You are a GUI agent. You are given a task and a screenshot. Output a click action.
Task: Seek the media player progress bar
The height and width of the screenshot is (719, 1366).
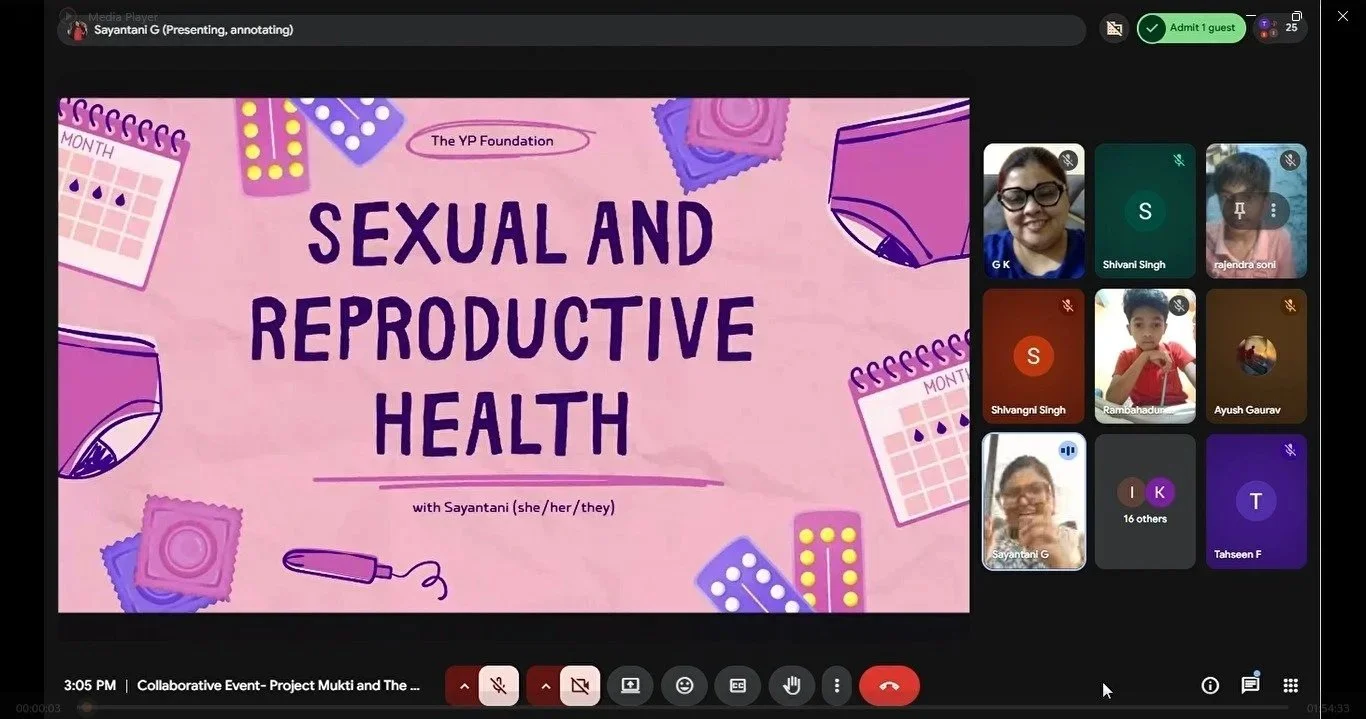pos(683,708)
